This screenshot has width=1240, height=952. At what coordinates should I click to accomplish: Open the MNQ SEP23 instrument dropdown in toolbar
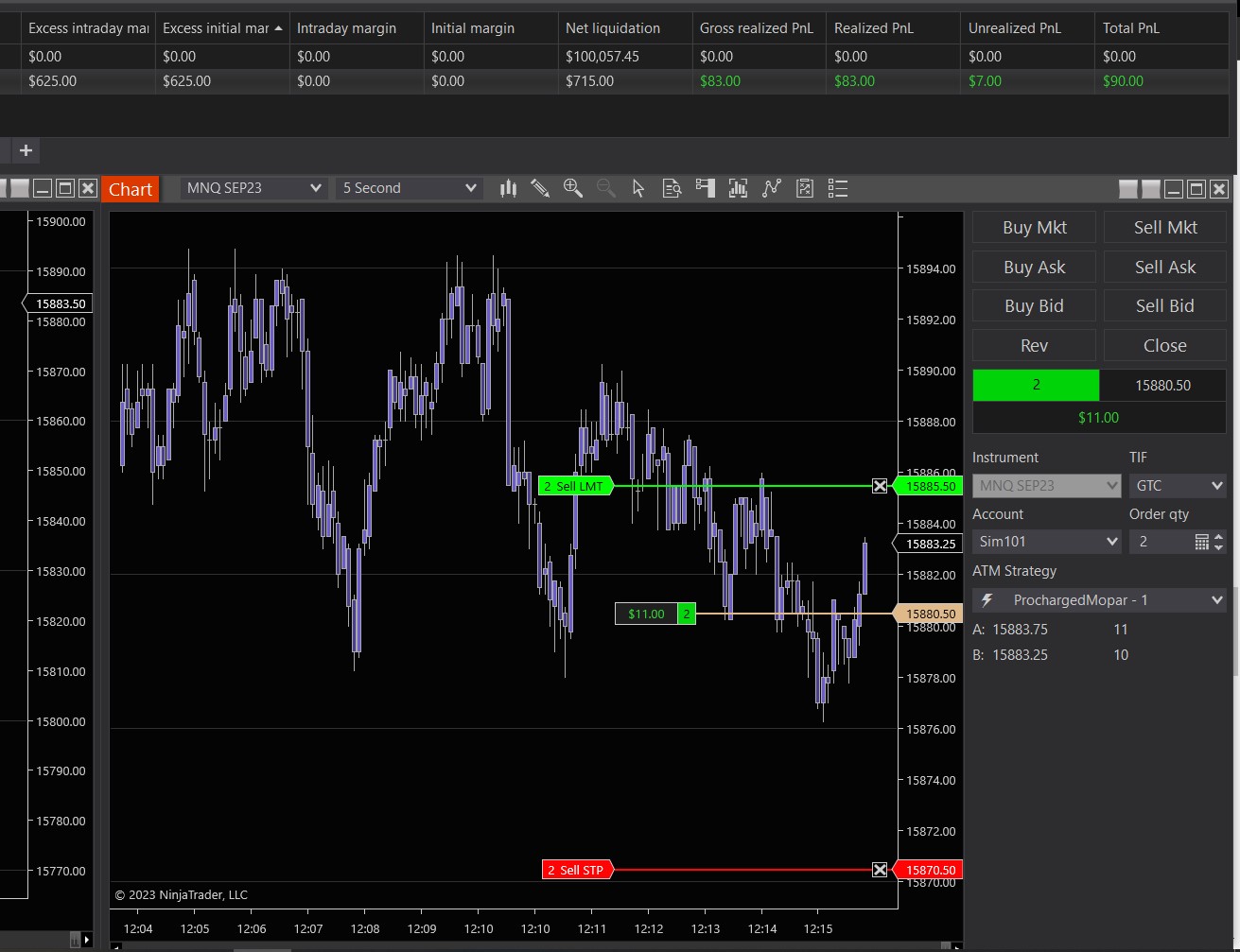pyautogui.click(x=253, y=188)
